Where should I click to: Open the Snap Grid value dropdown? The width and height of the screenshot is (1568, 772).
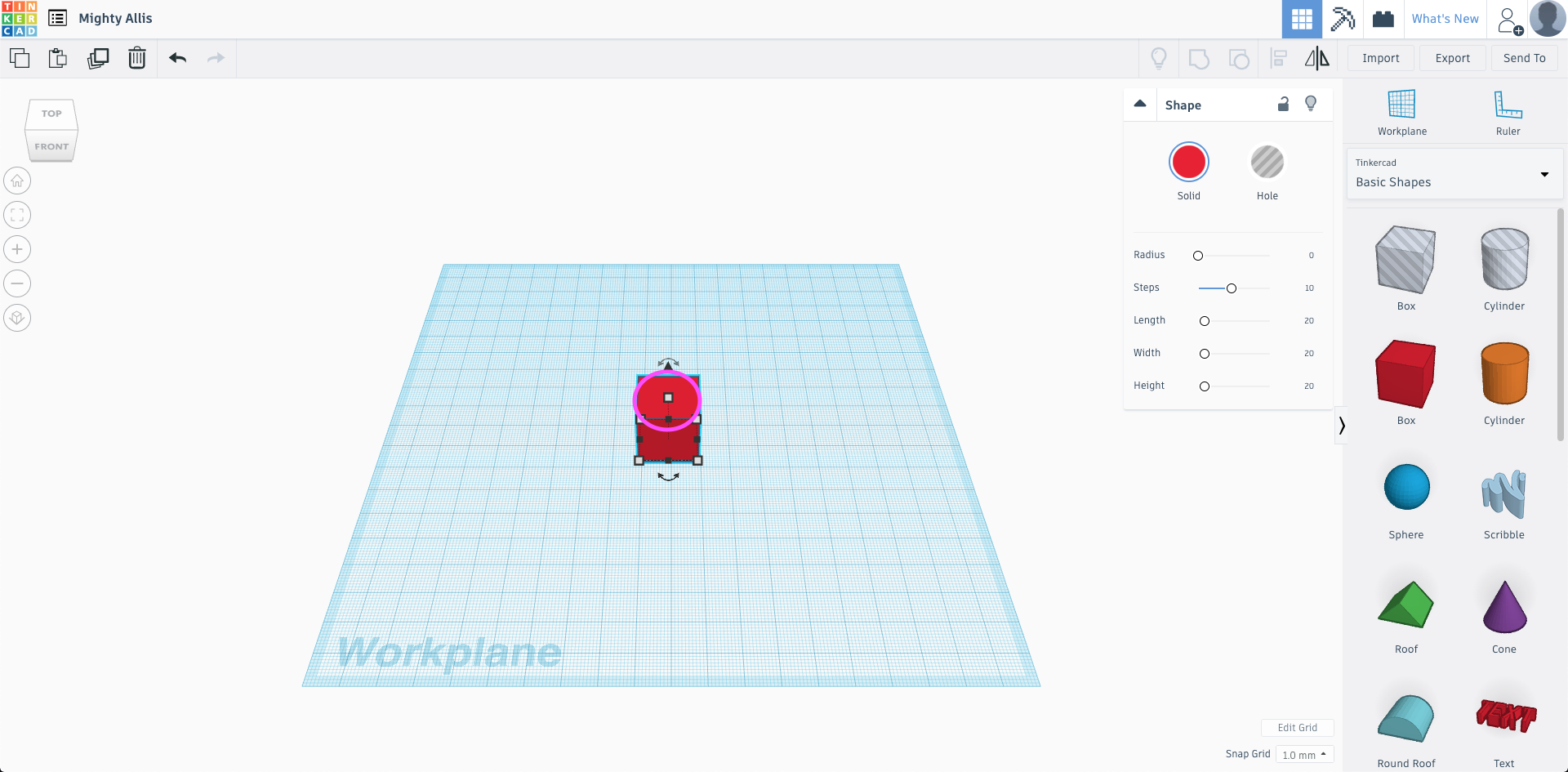point(1303,753)
